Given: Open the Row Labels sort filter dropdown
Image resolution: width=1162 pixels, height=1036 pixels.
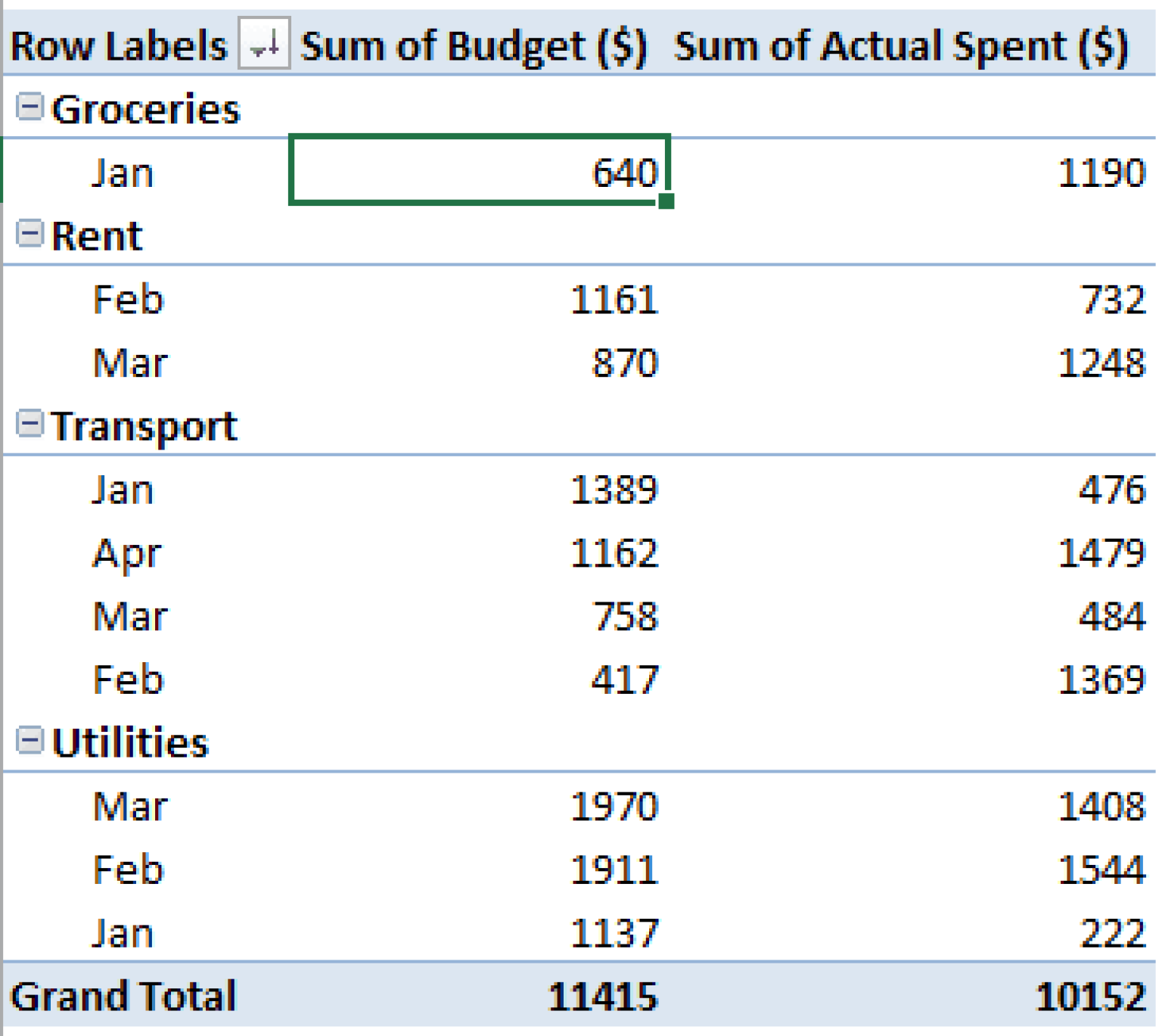Looking at the screenshot, I should pyautogui.click(x=264, y=44).
